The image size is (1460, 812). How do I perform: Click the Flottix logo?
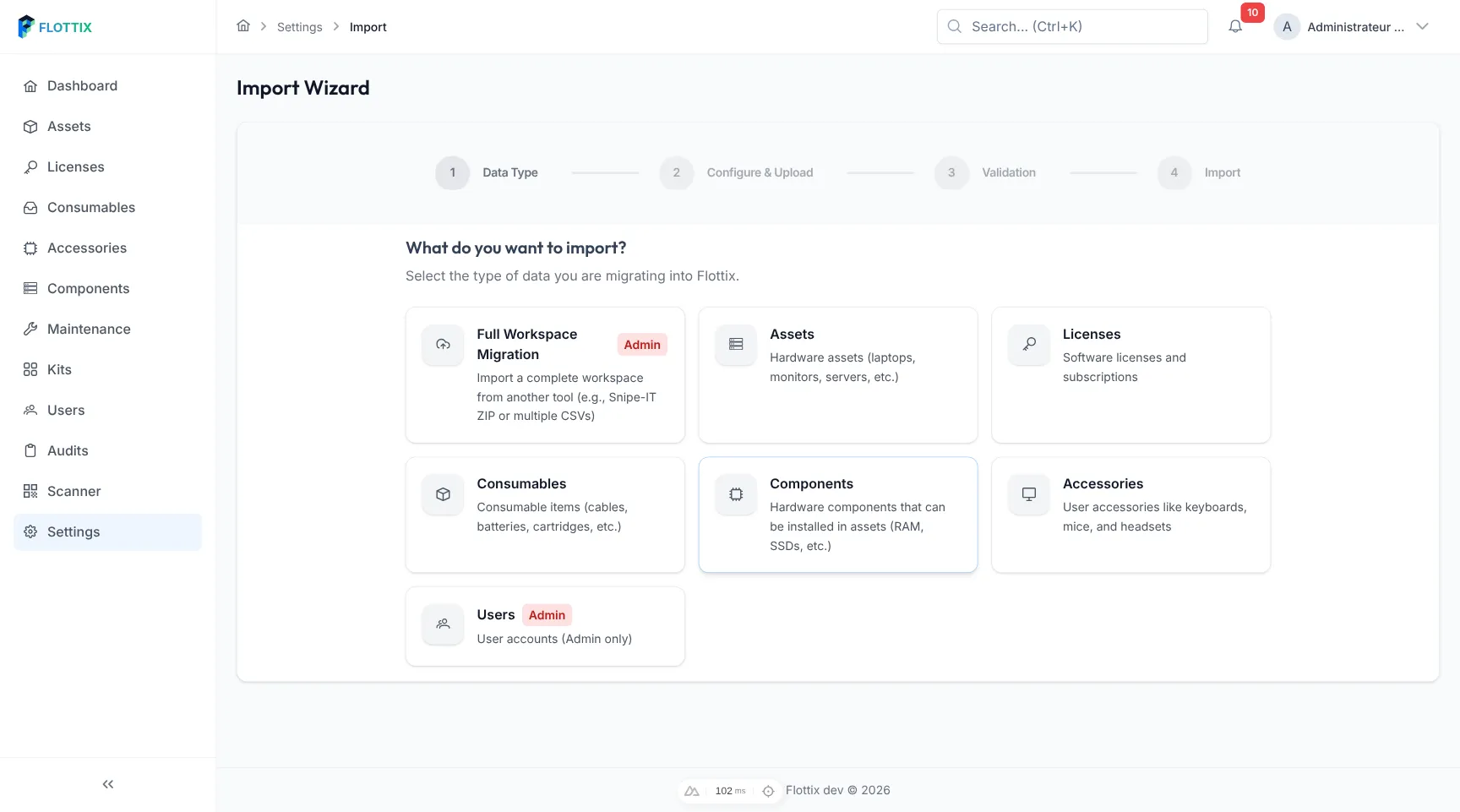pyautogui.click(x=55, y=27)
